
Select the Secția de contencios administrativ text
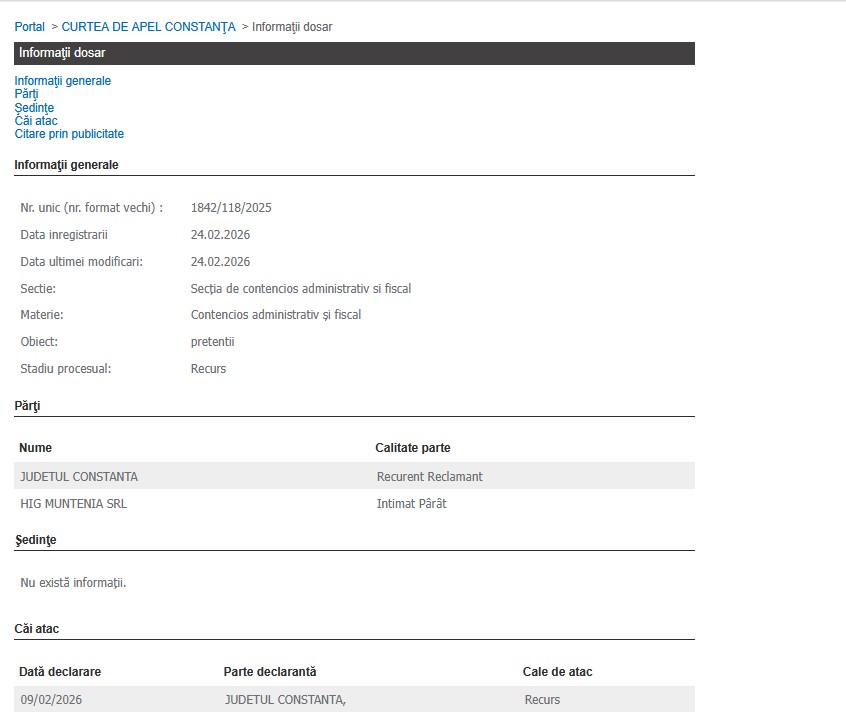coord(300,289)
